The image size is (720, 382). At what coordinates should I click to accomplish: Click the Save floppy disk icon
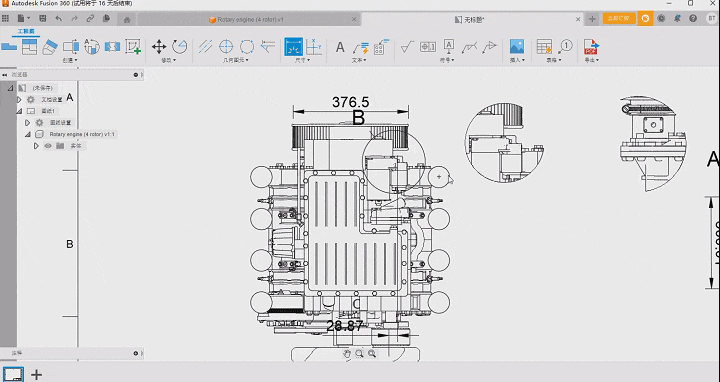(x=43, y=19)
